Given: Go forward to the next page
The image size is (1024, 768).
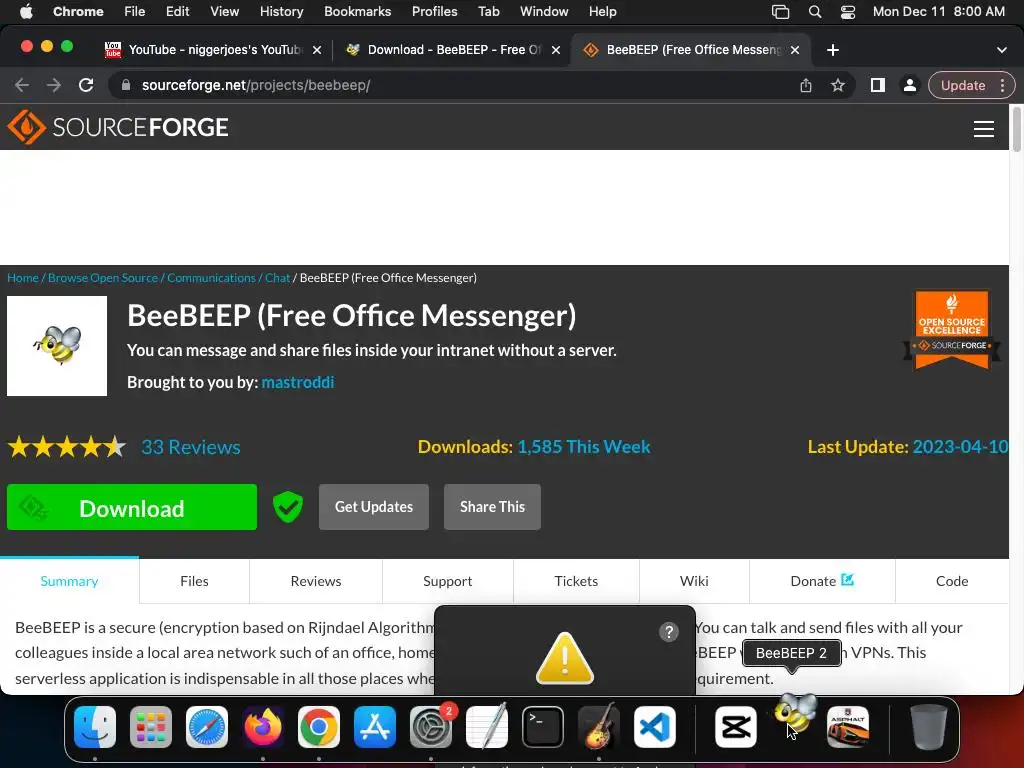Looking at the screenshot, I should [x=54, y=85].
